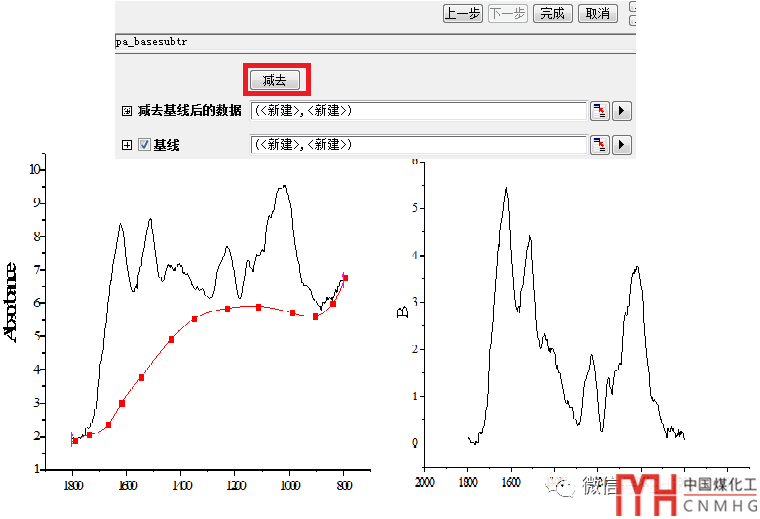The width and height of the screenshot is (760, 519).
Task: Click y-axis label 5 in right graph
Action: [x=415, y=208]
